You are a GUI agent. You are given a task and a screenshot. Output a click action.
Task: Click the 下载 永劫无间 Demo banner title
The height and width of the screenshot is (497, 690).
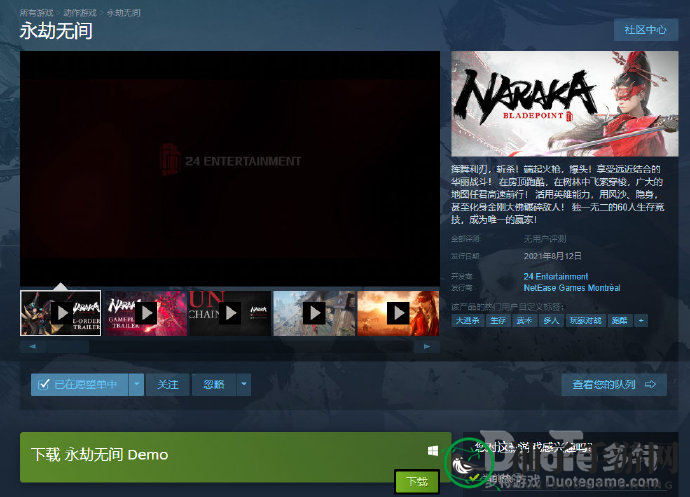[99, 454]
